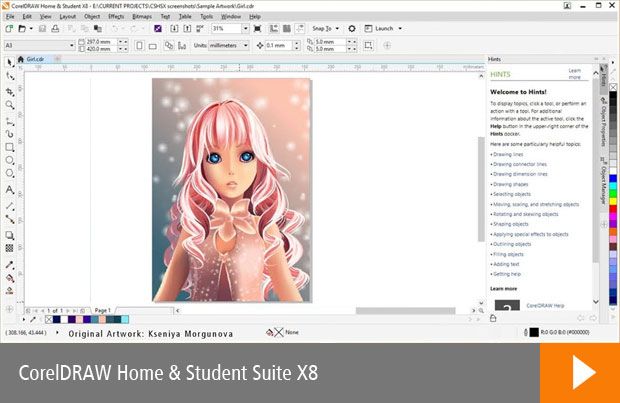Open the Bitmaps menu

[x=142, y=17]
